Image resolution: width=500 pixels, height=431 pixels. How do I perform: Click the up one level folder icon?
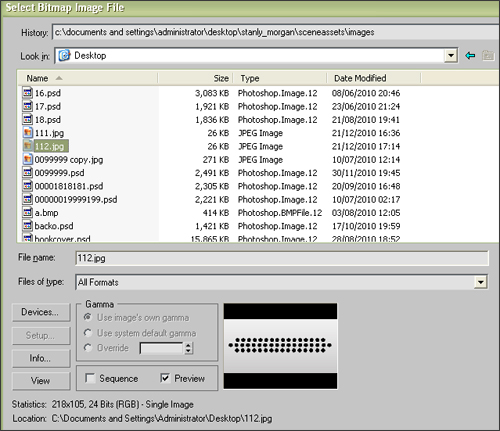tap(488, 55)
